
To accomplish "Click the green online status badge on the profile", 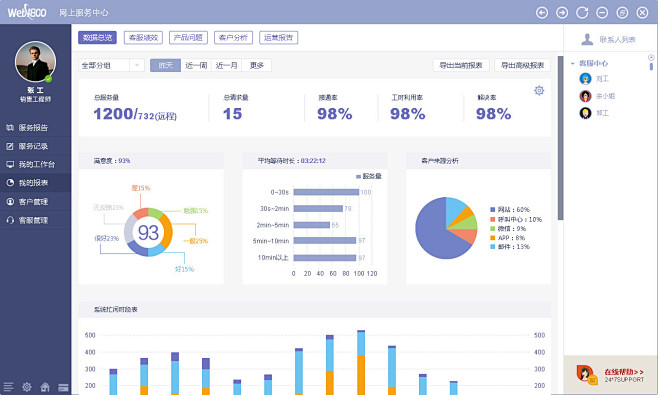I will (x=49, y=78).
